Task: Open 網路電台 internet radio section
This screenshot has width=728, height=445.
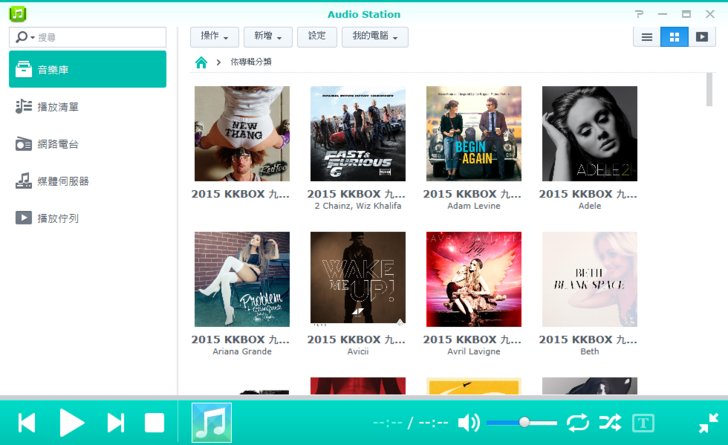Action: pos(88,144)
